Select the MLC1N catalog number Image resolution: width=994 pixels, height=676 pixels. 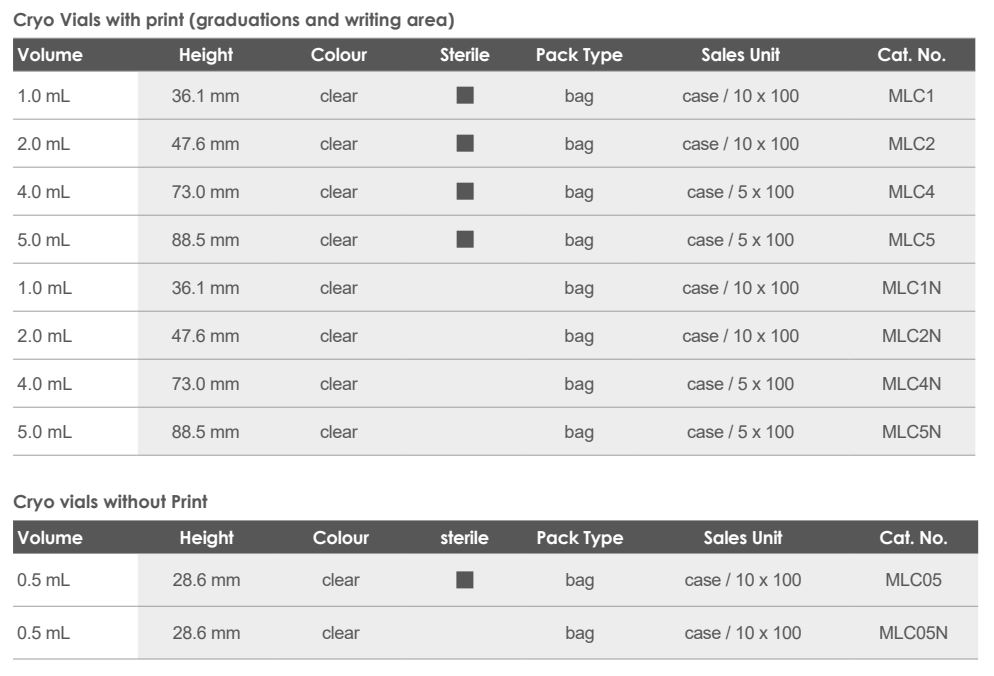click(911, 288)
